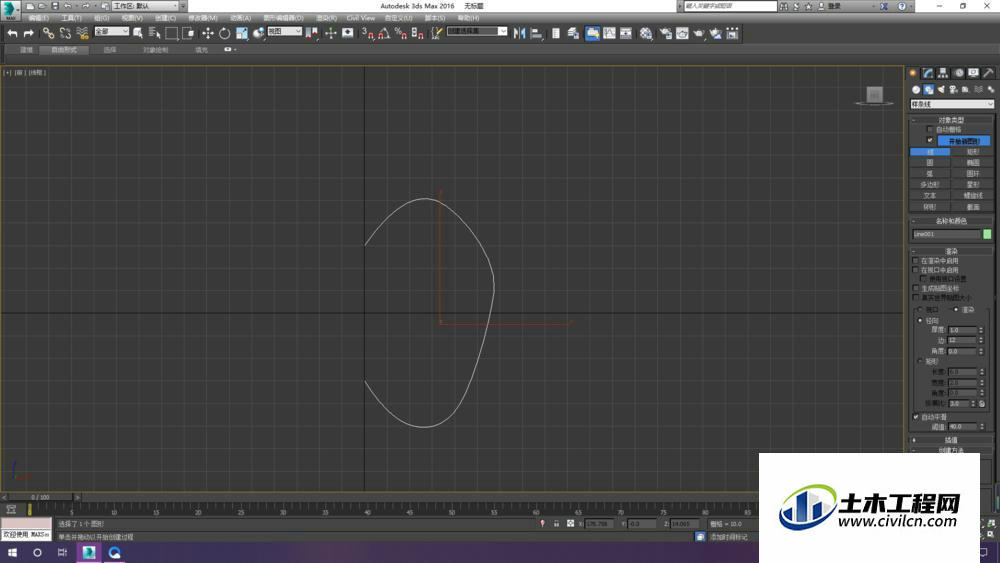
Task: Uncheck the Start New Shape checkbox
Action: pyautogui.click(x=930, y=140)
